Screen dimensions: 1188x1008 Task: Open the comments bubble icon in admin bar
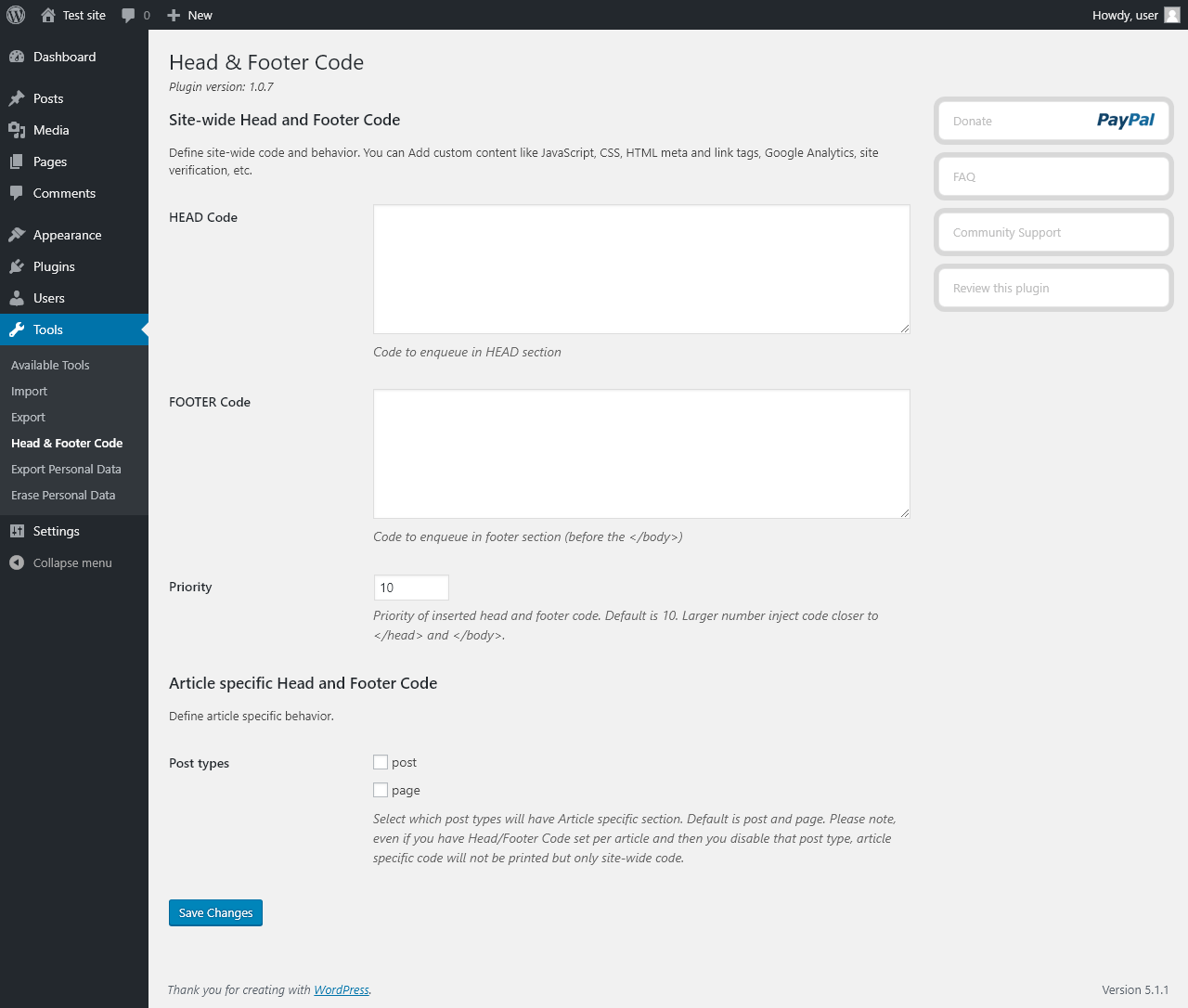(x=129, y=15)
